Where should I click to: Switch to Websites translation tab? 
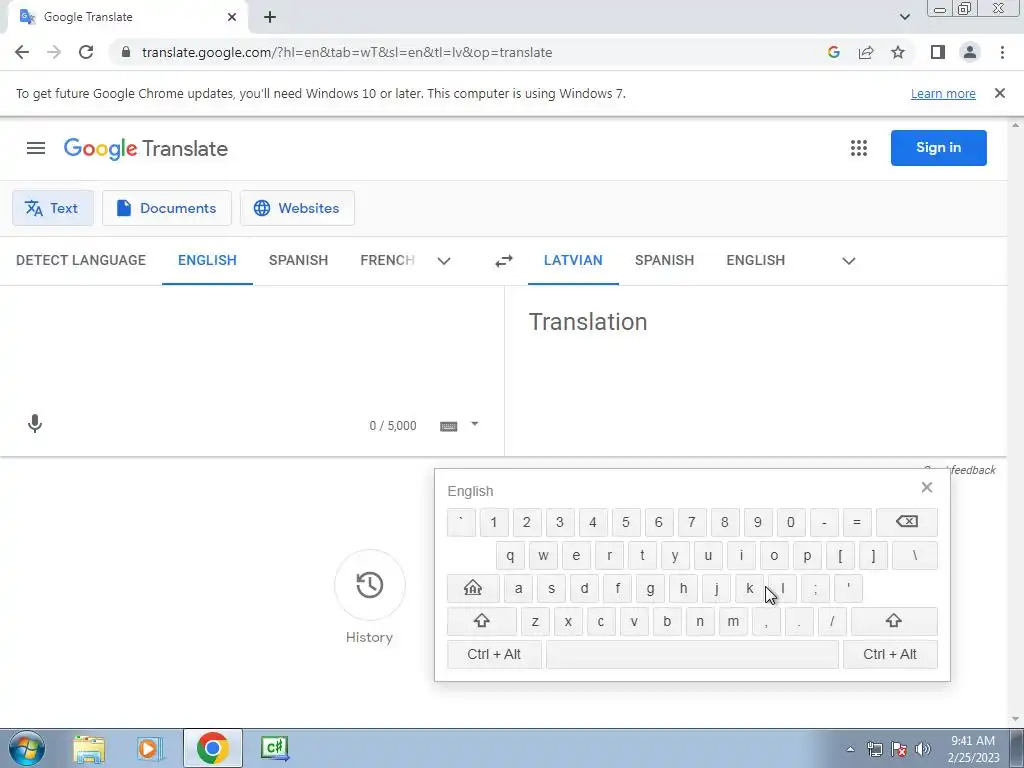click(x=297, y=208)
